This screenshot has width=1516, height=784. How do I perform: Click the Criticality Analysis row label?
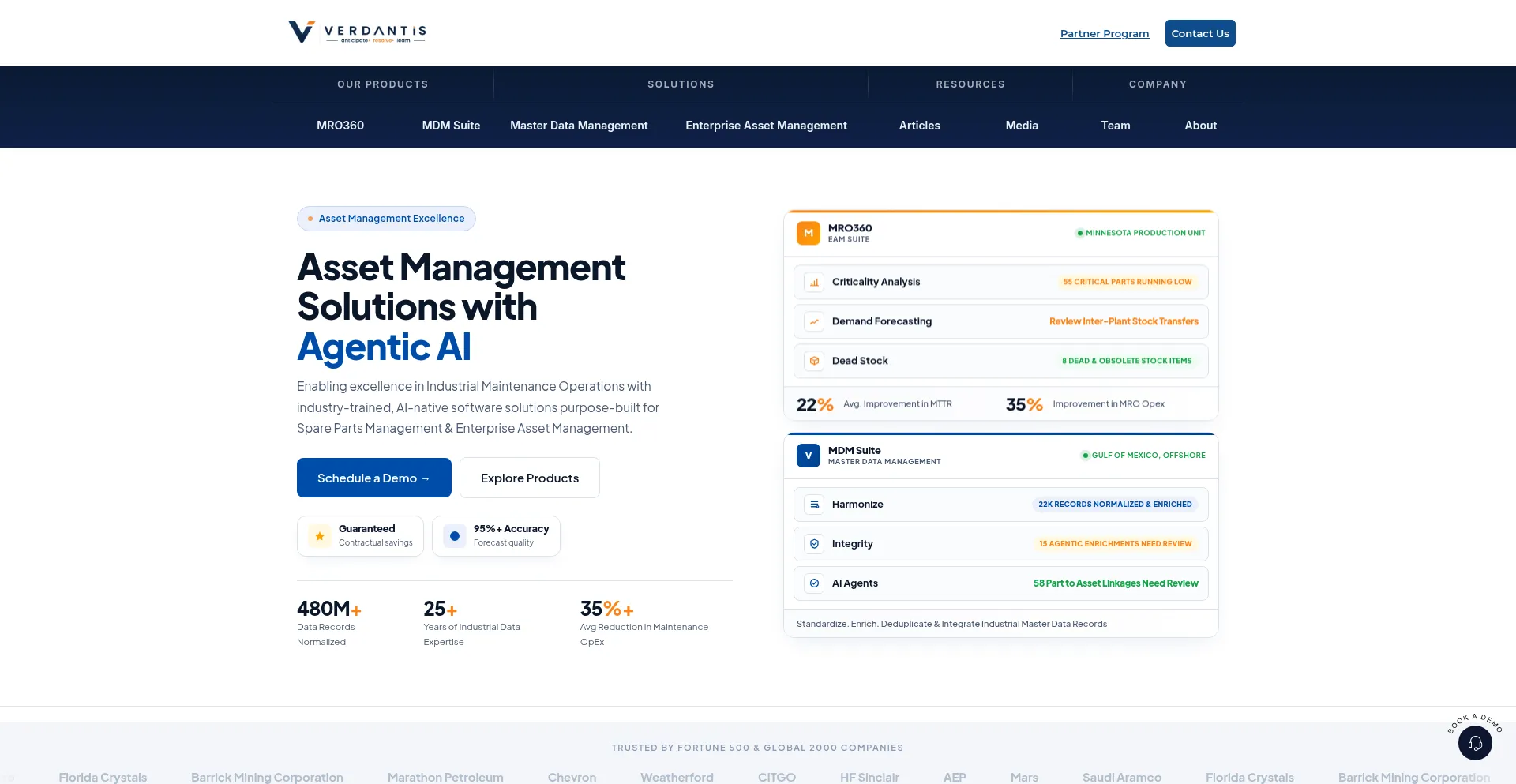pyautogui.click(x=876, y=282)
